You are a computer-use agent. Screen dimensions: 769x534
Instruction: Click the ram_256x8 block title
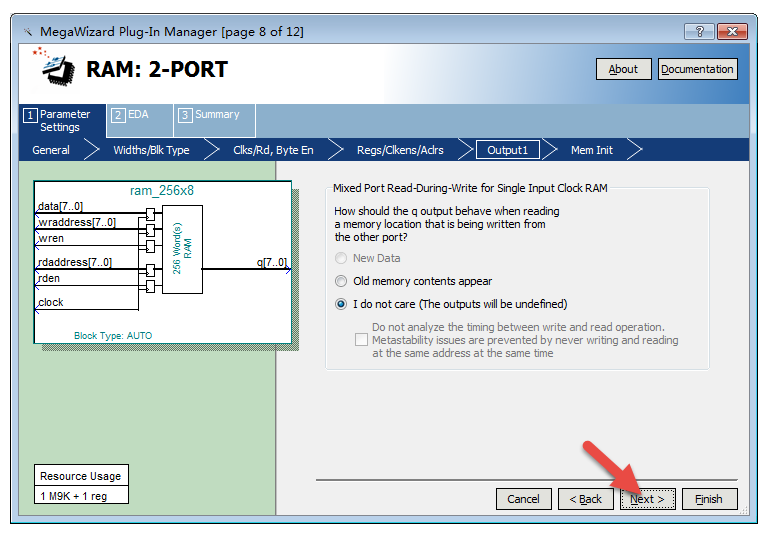click(x=162, y=190)
